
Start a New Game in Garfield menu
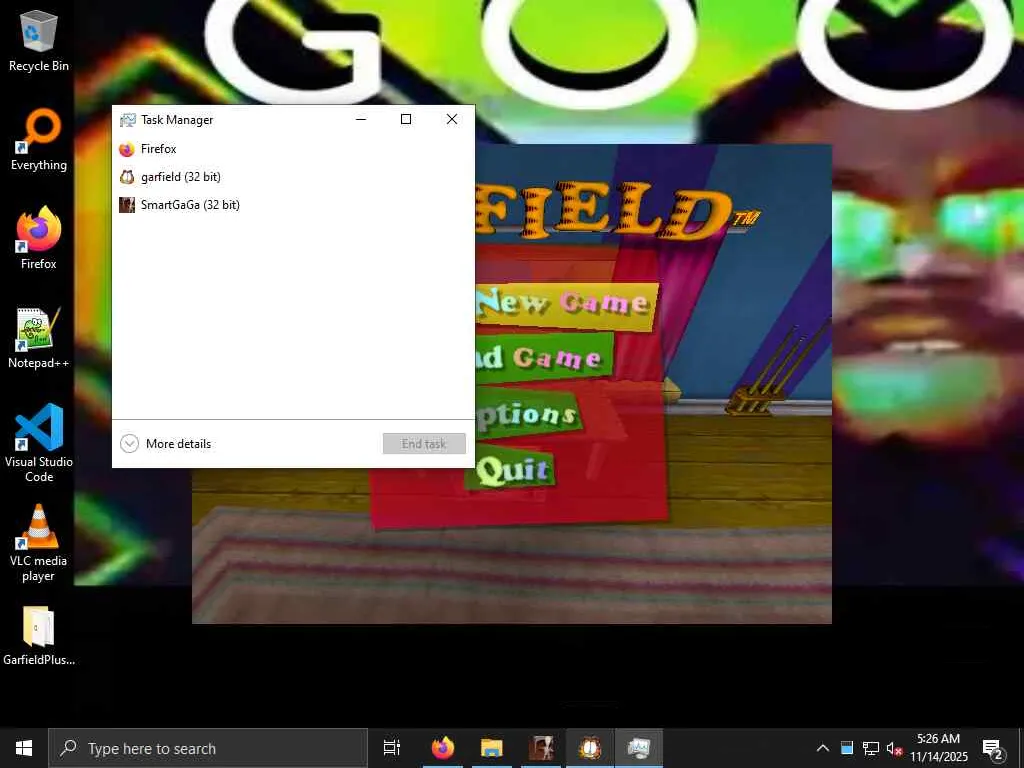(566, 305)
